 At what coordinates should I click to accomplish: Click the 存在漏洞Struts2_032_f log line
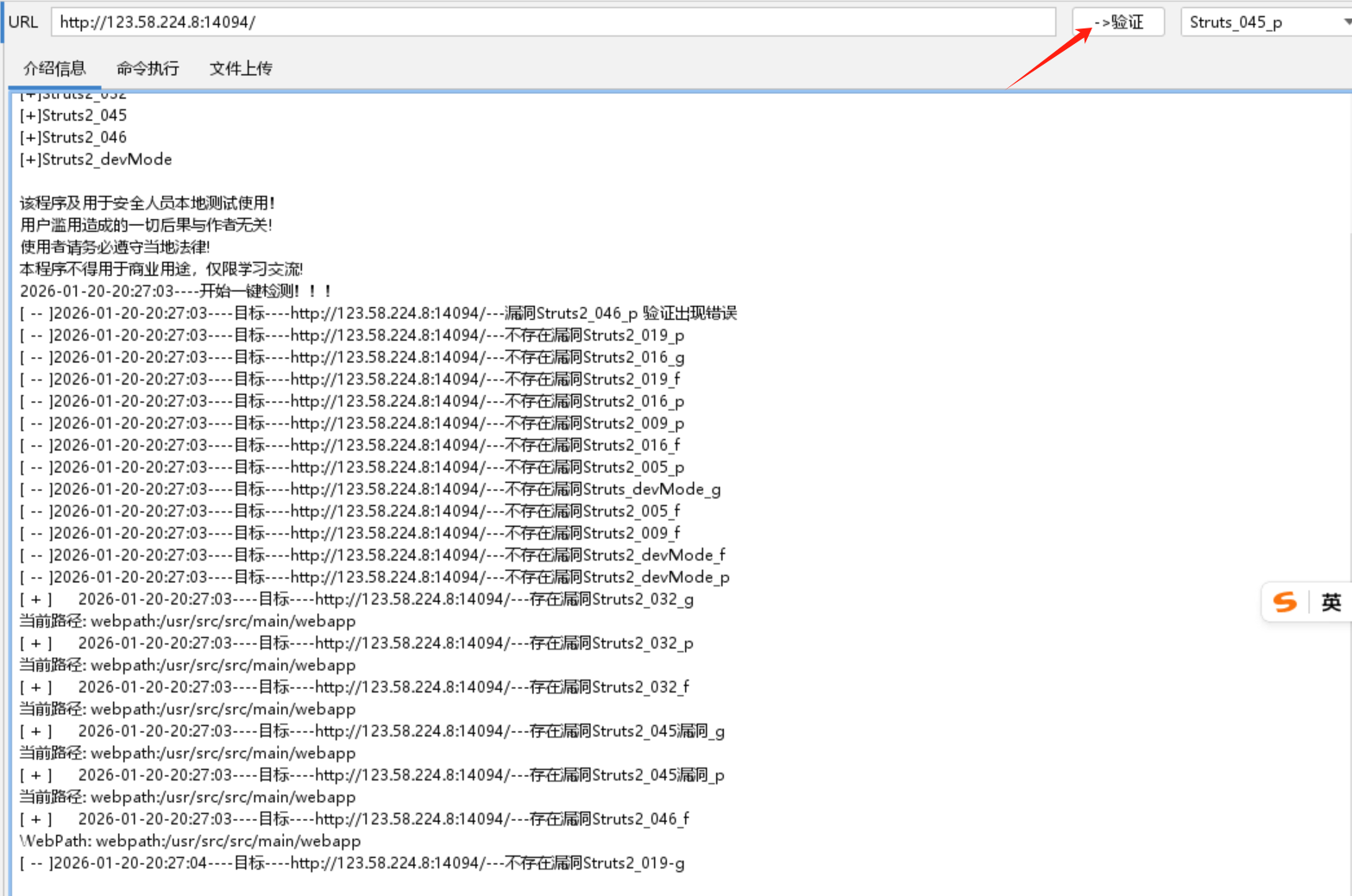(355, 687)
